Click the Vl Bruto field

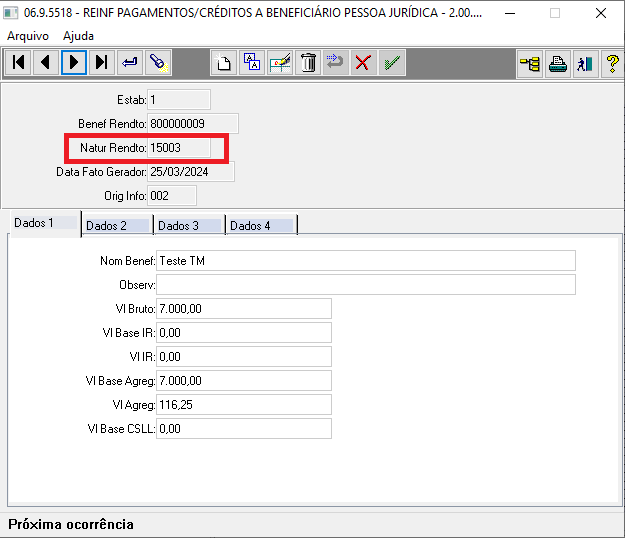click(x=244, y=309)
